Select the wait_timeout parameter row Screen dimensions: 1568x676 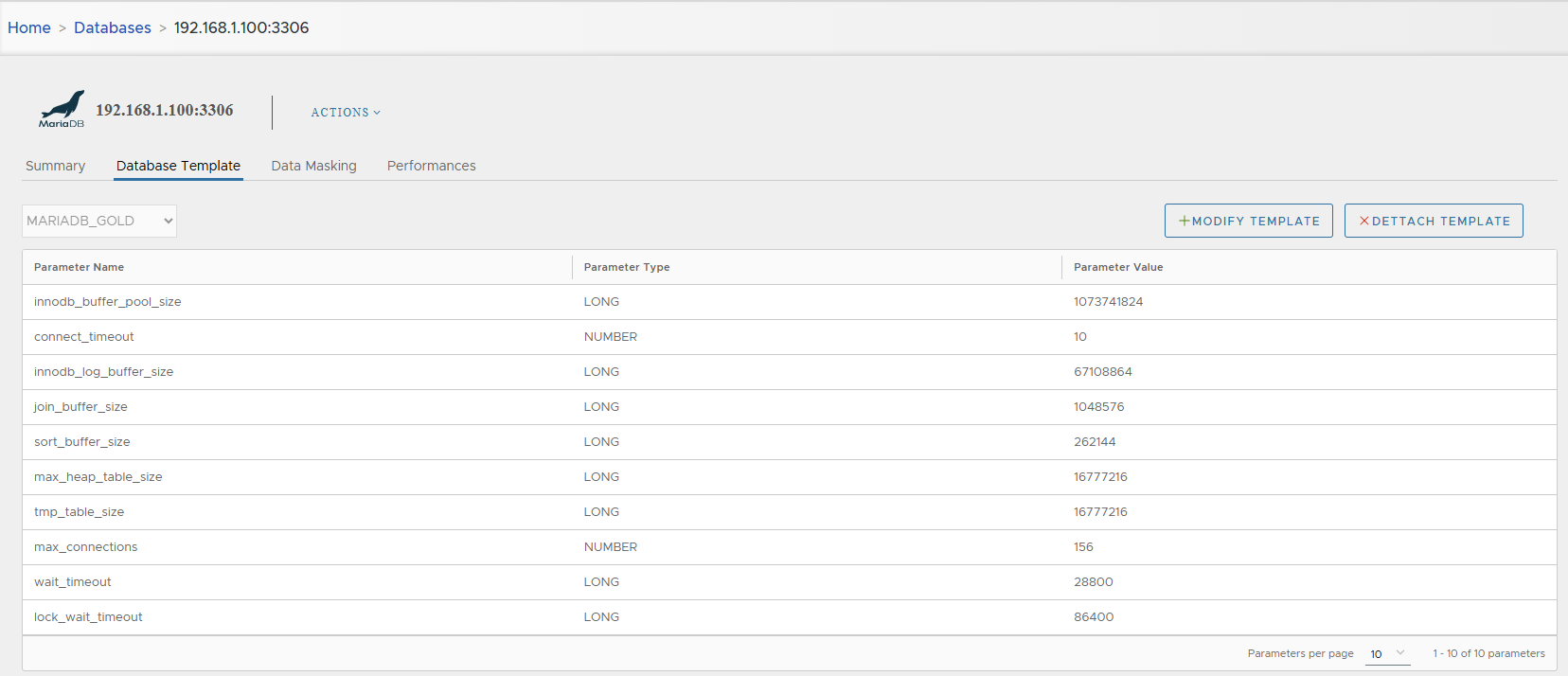73,582
